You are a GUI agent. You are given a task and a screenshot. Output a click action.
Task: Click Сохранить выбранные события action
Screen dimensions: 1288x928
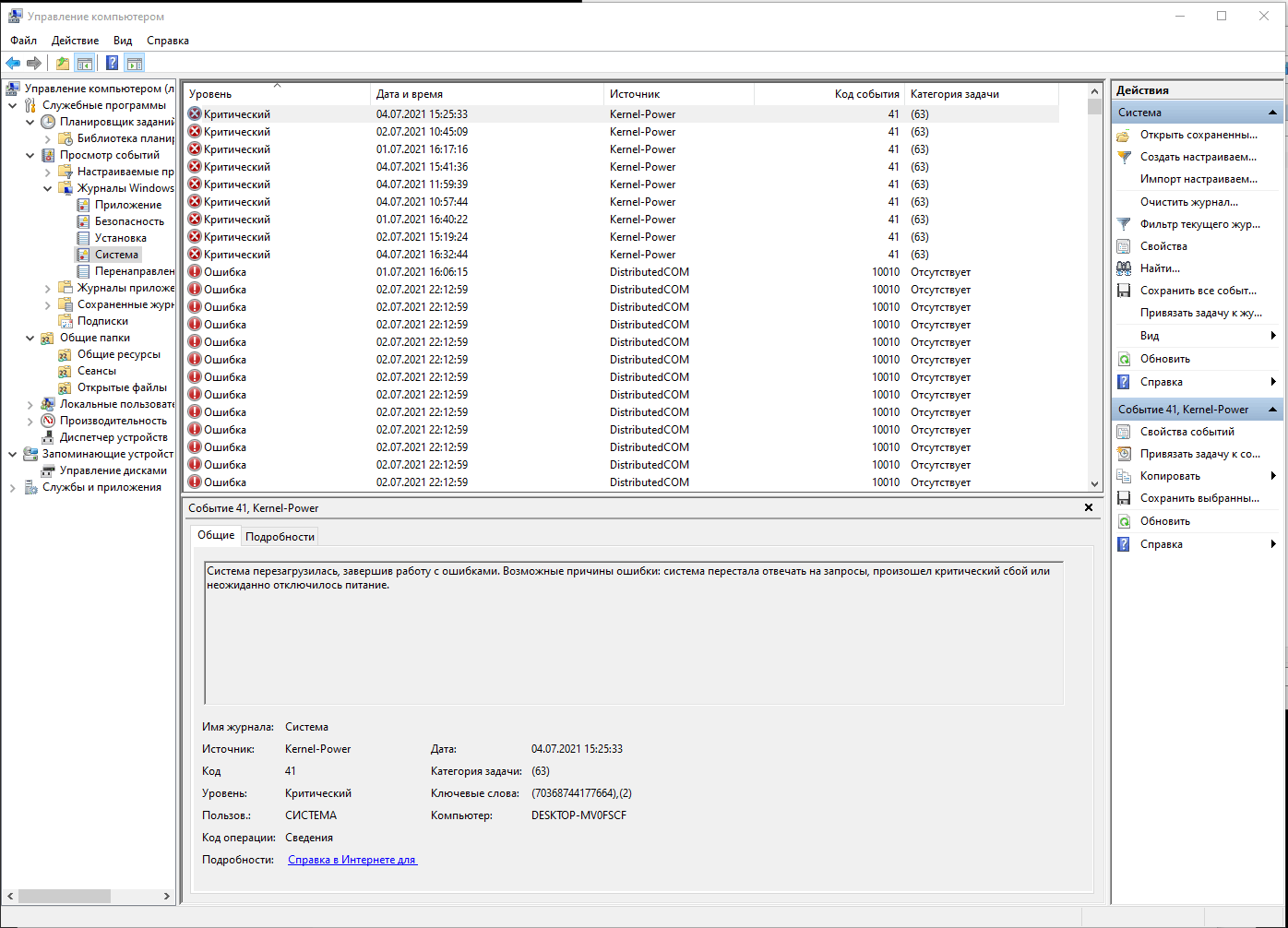click(x=1199, y=498)
